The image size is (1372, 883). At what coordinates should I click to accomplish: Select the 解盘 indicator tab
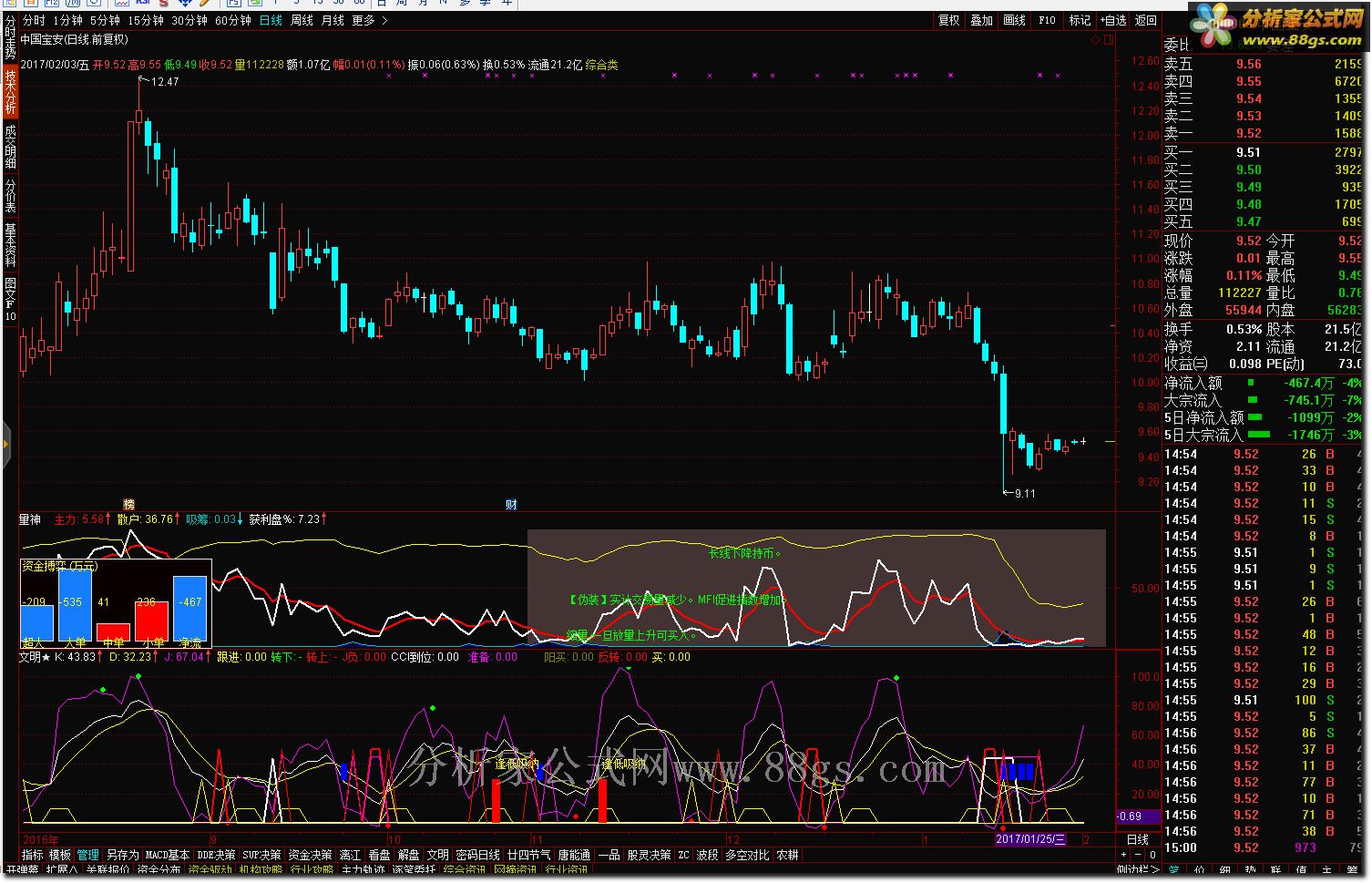point(408,855)
